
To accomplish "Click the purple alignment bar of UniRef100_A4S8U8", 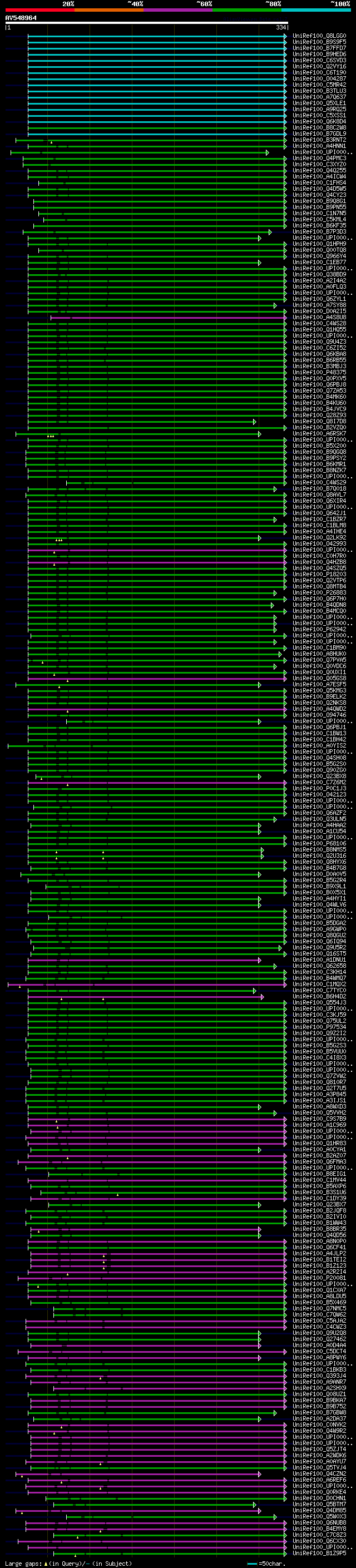I will click(x=169, y=318).
